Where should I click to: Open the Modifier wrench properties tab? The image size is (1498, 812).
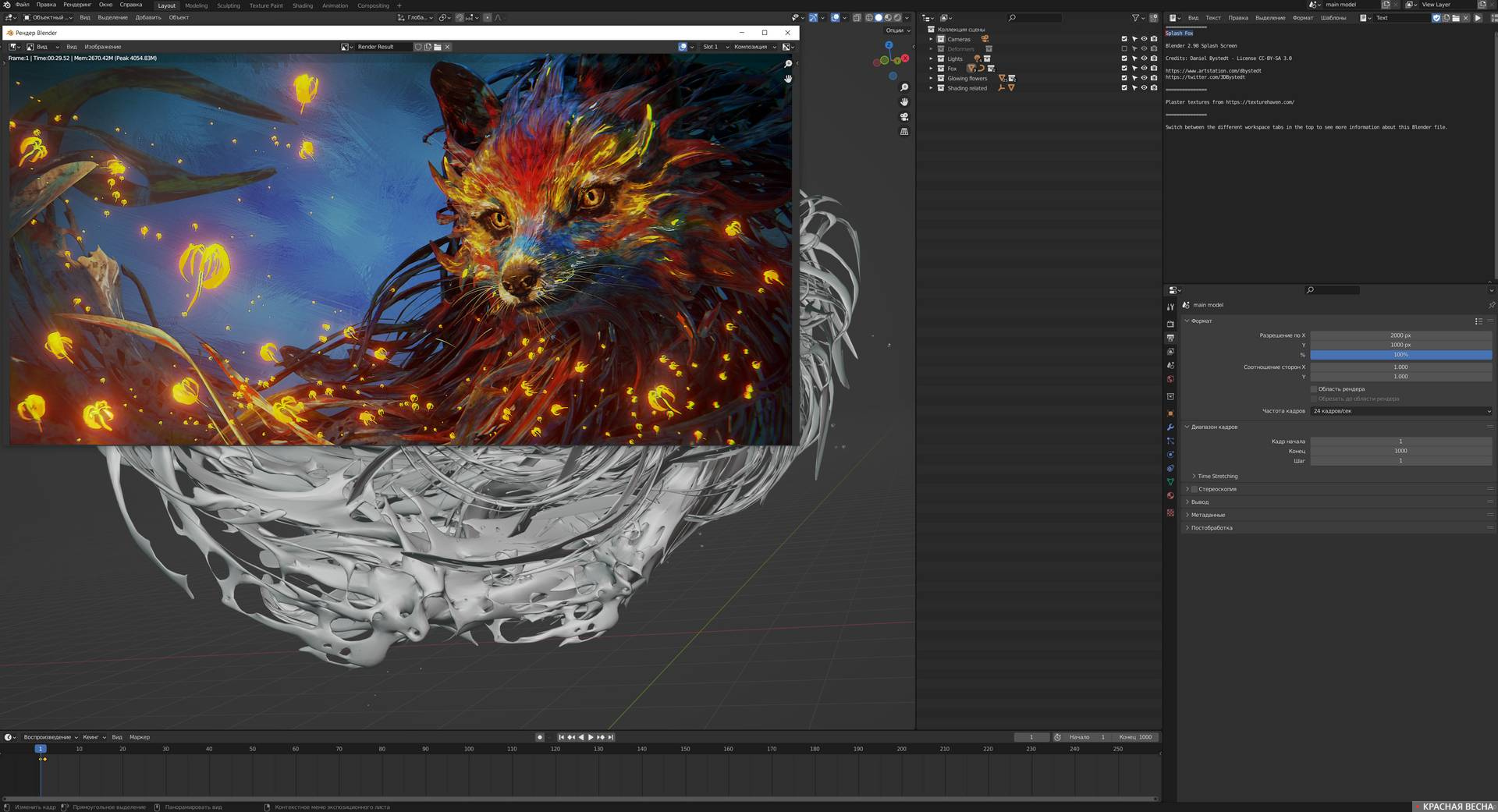1170,427
